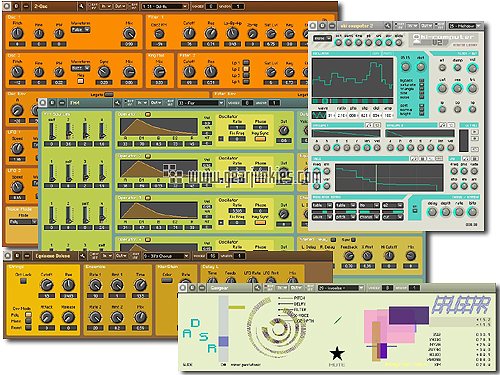Viewport: 500px width, 375px height.
Task: Open the 2-Osc snapshot preset dropdown
Action: (x=165, y=6)
